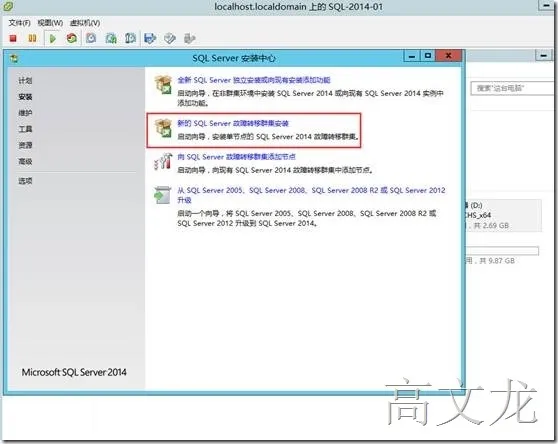
Task: Click the new standalone installation box icon
Action: click(x=163, y=84)
